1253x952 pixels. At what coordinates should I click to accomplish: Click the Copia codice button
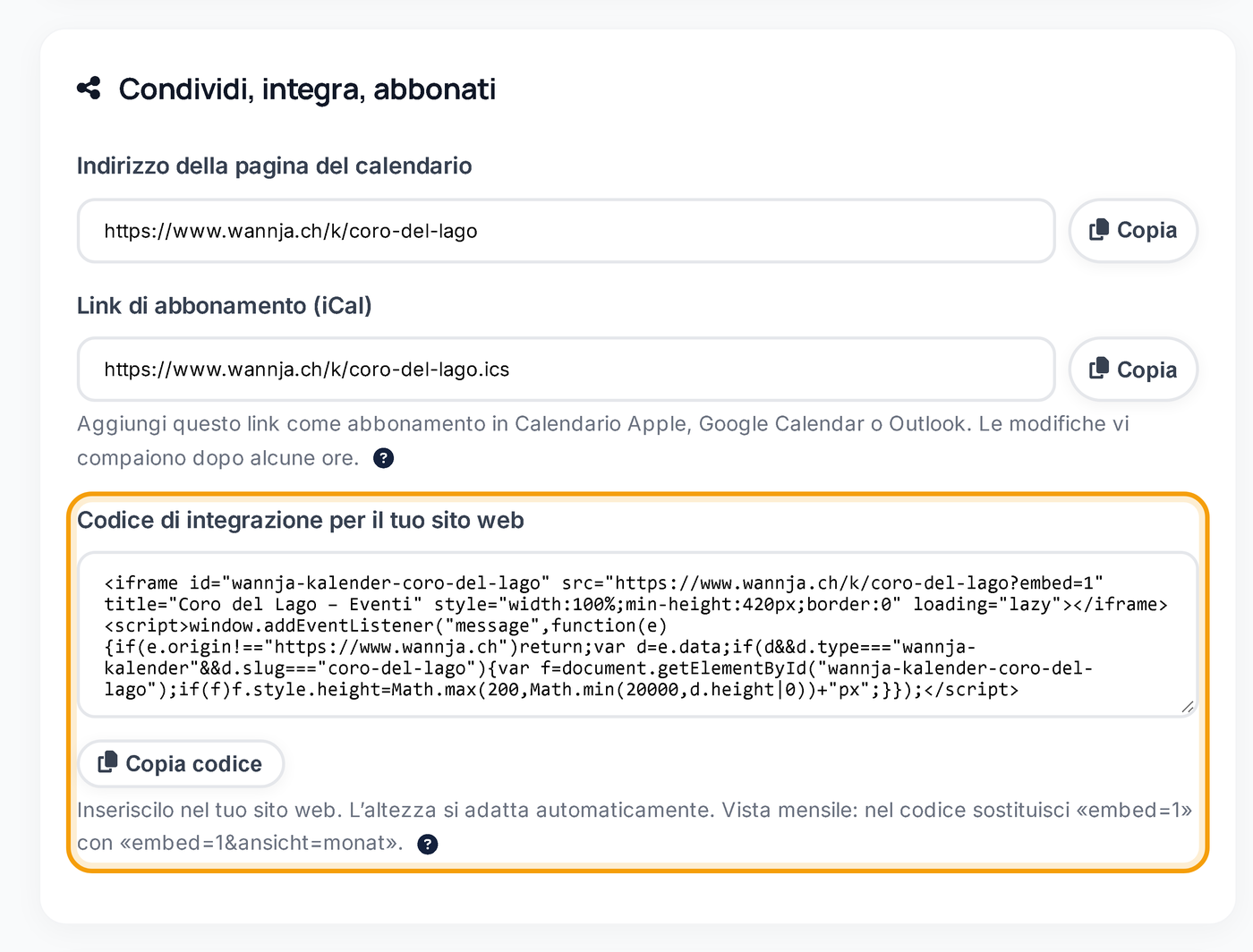181,764
